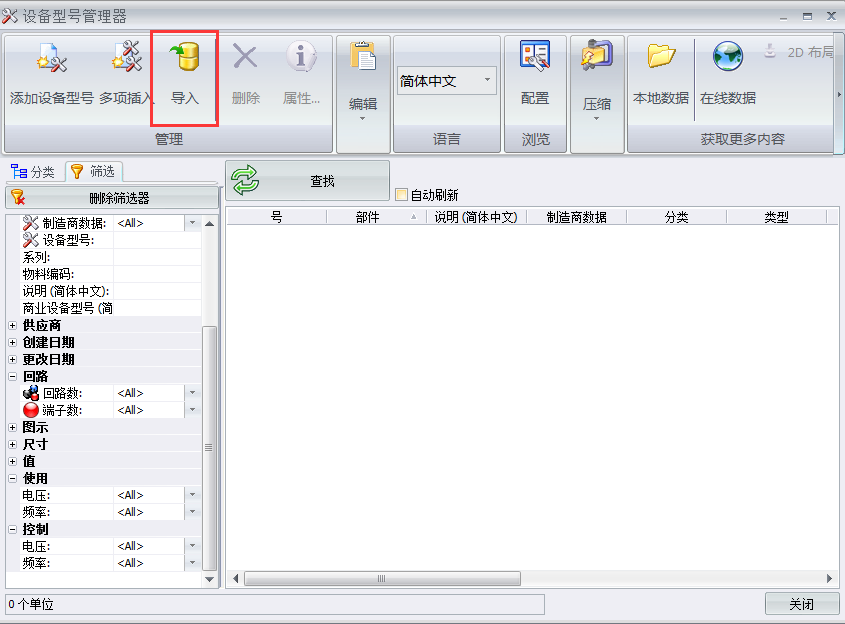Click the 设备型号 filter input field

pos(157,240)
